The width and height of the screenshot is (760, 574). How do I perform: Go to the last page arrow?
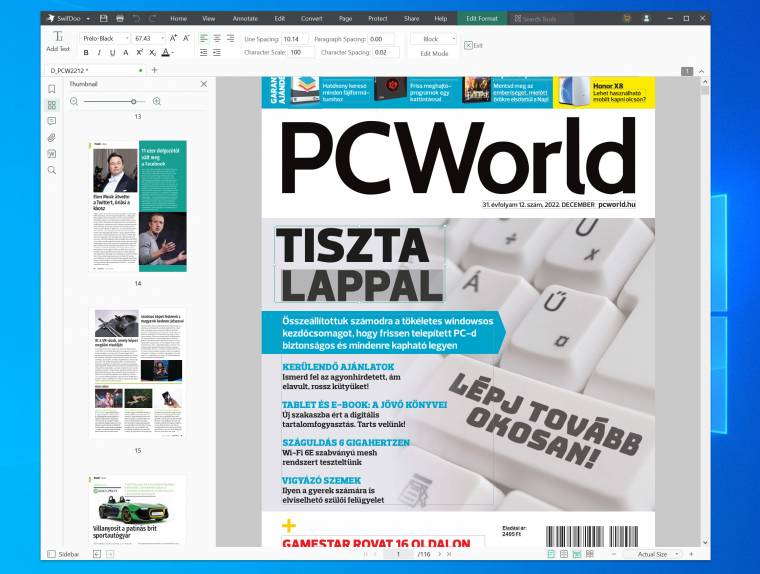point(449,554)
